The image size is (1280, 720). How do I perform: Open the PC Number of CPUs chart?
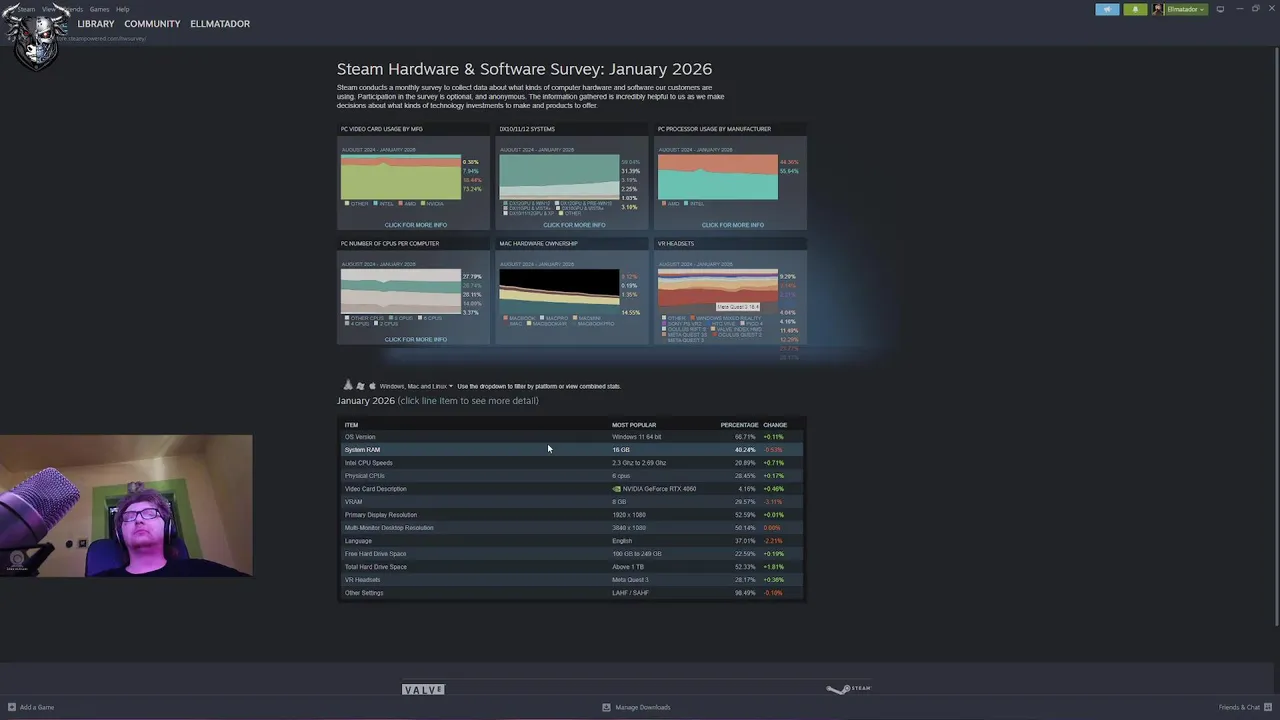[415, 293]
